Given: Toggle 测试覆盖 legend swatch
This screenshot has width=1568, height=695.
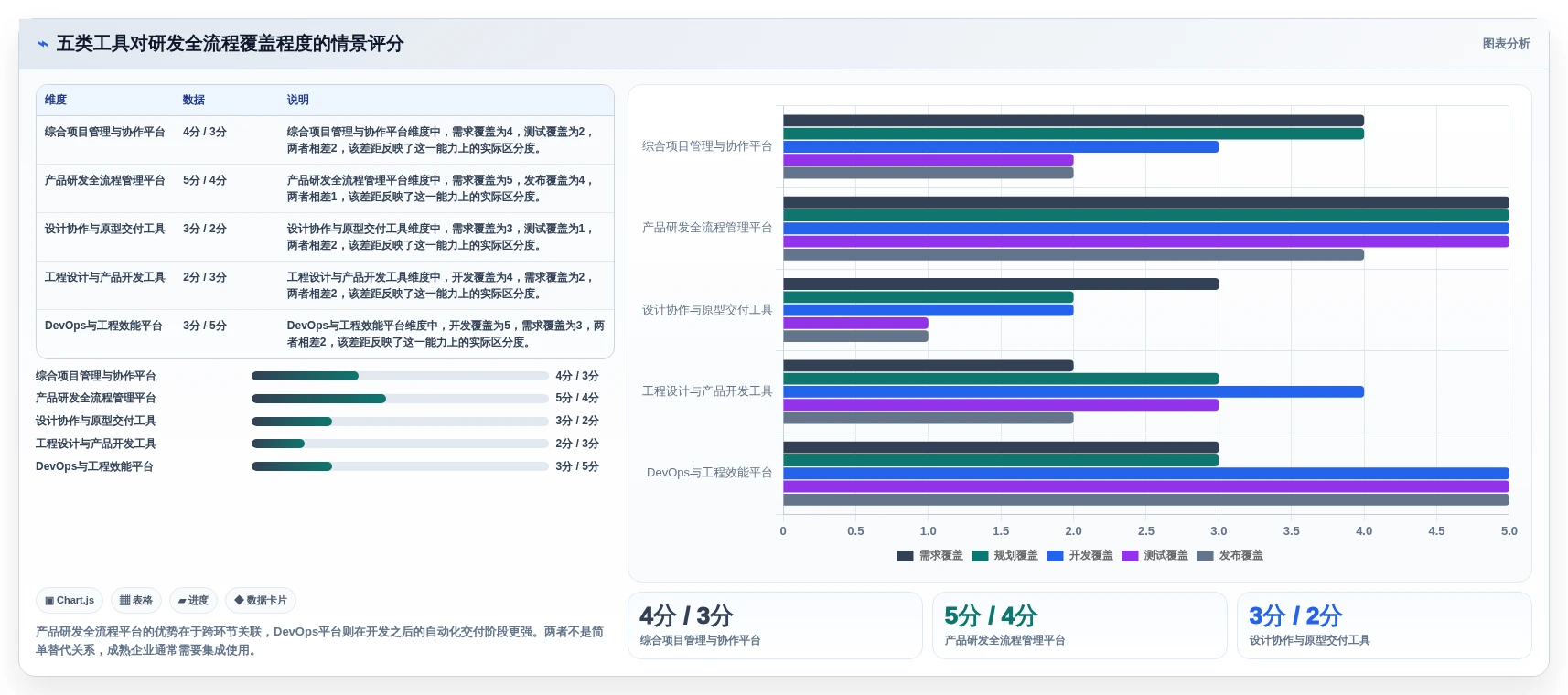Looking at the screenshot, I should pyautogui.click(x=1130, y=556).
